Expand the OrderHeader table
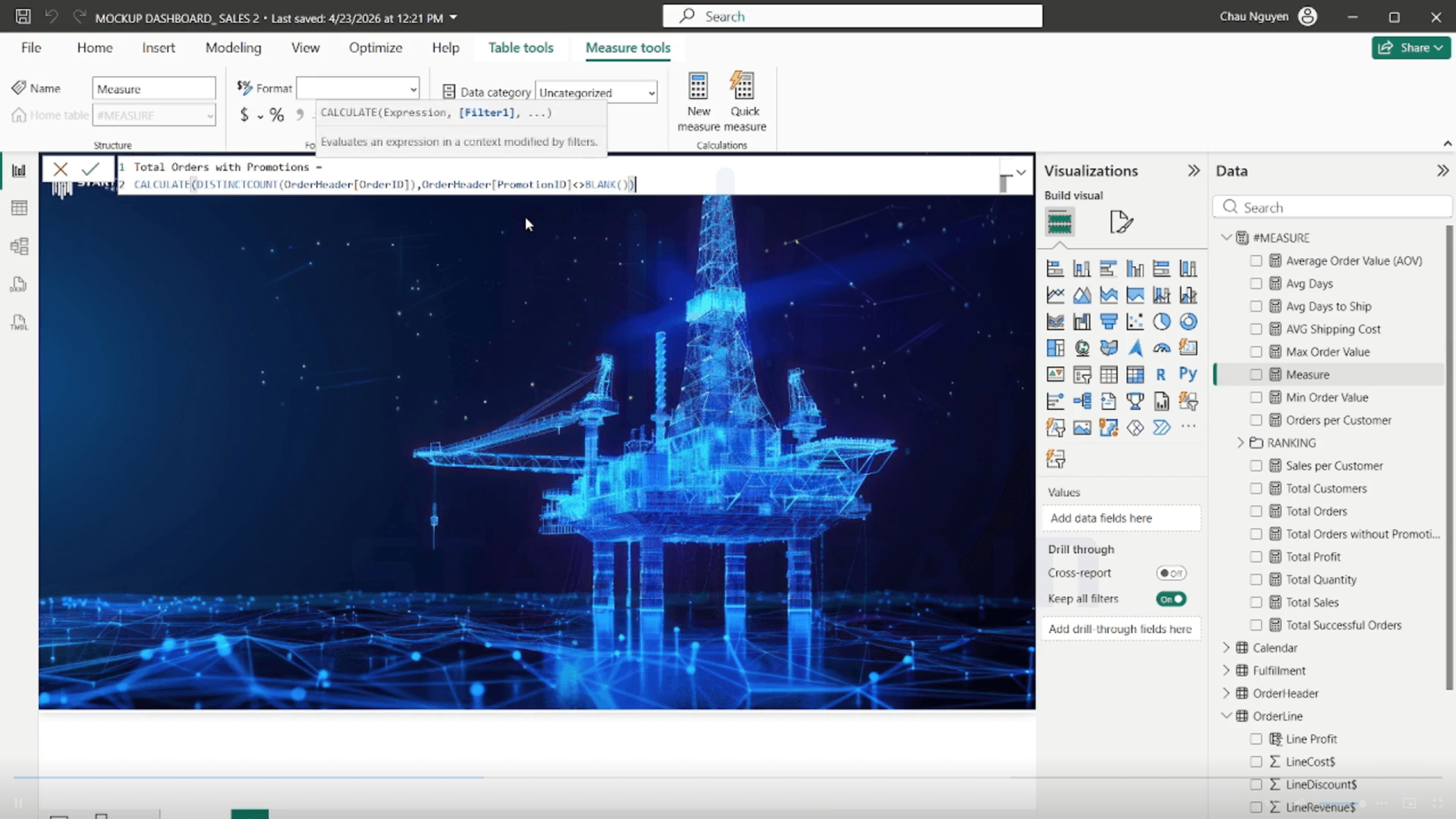Image resolution: width=1456 pixels, height=819 pixels. [1226, 693]
